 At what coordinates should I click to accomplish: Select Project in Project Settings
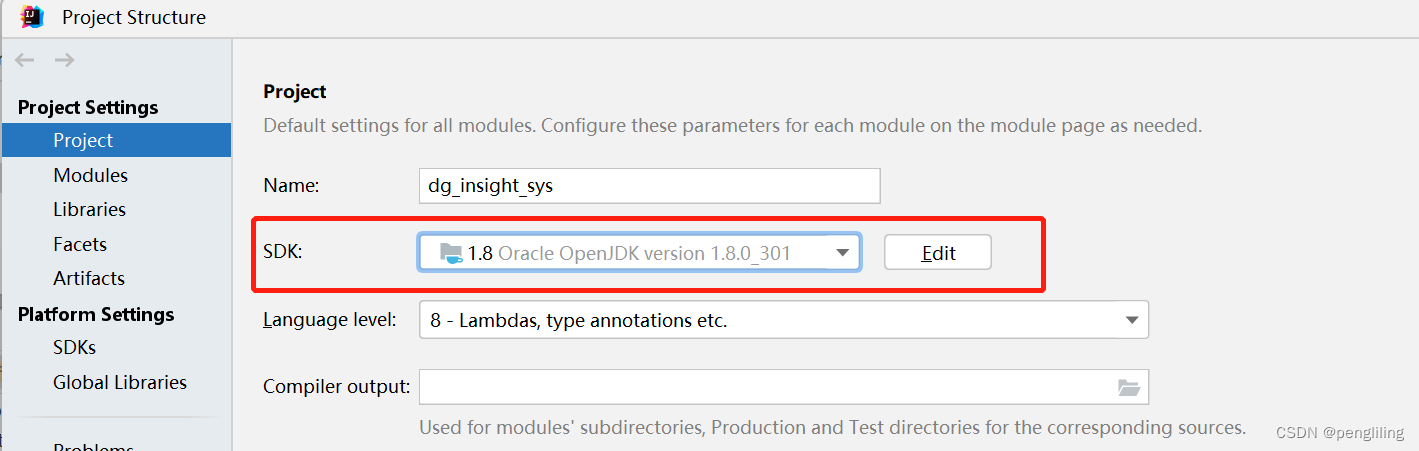pos(84,141)
